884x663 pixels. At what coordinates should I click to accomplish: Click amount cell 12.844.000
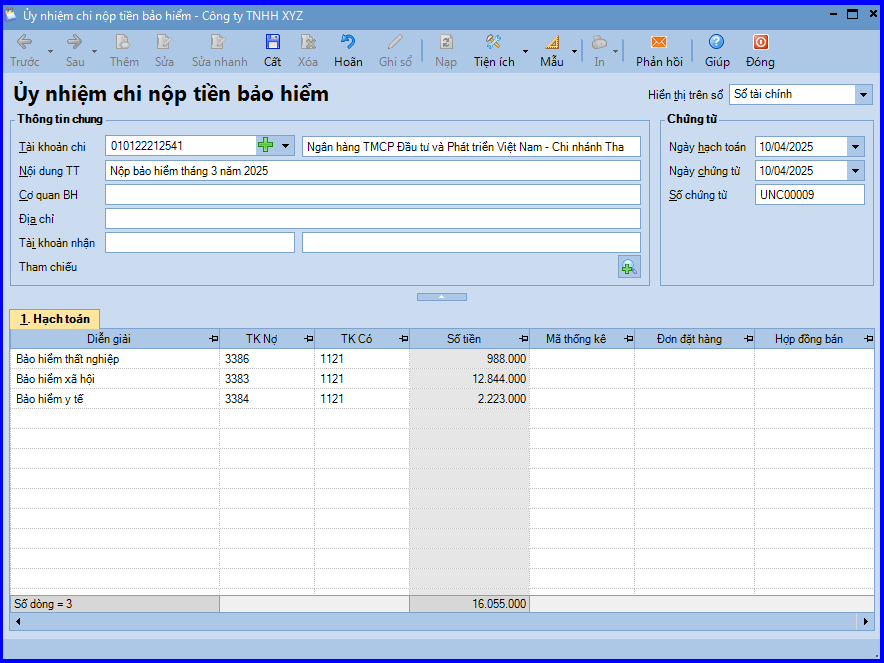(x=470, y=379)
